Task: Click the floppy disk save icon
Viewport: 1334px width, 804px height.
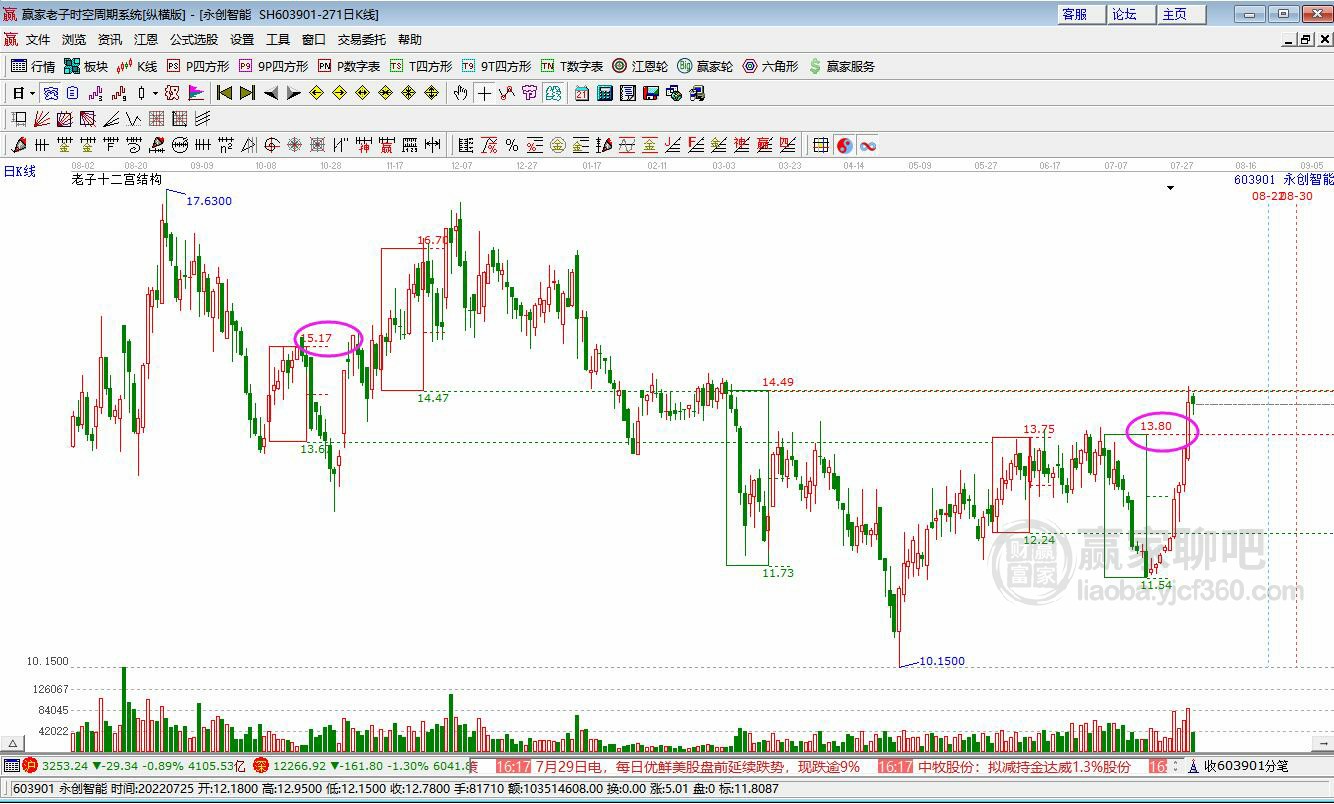Action: click(x=651, y=93)
